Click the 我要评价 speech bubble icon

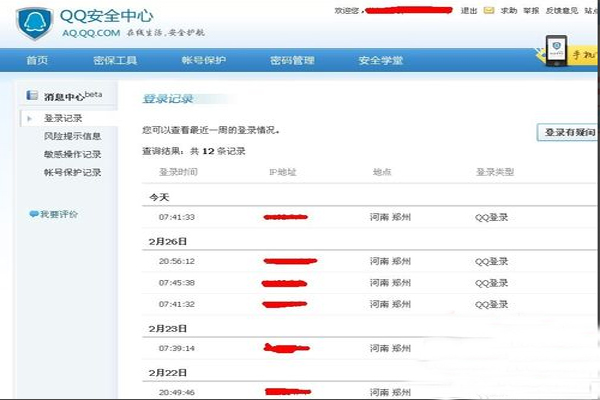[34, 214]
